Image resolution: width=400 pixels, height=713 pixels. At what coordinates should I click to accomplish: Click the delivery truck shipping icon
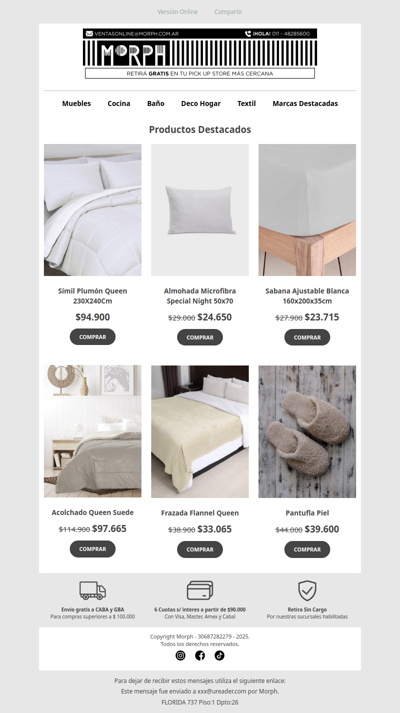93,590
